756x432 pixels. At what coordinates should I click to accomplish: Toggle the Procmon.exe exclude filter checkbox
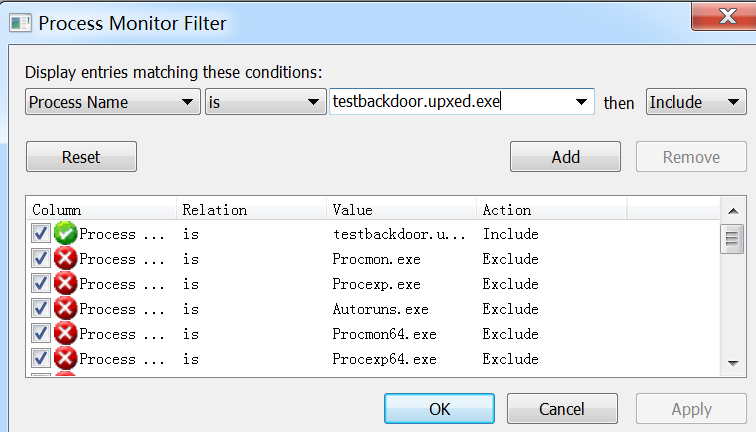click(40, 259)
